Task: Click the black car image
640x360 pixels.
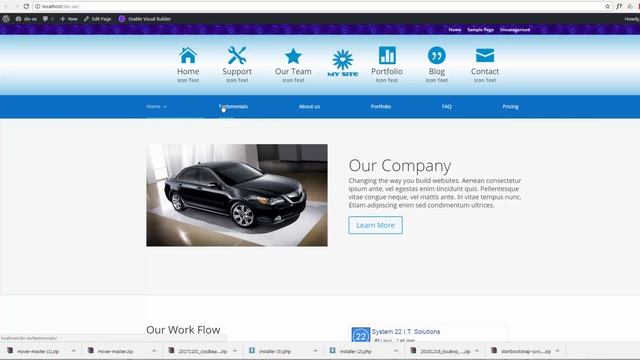Action: (x=237, y=195)
